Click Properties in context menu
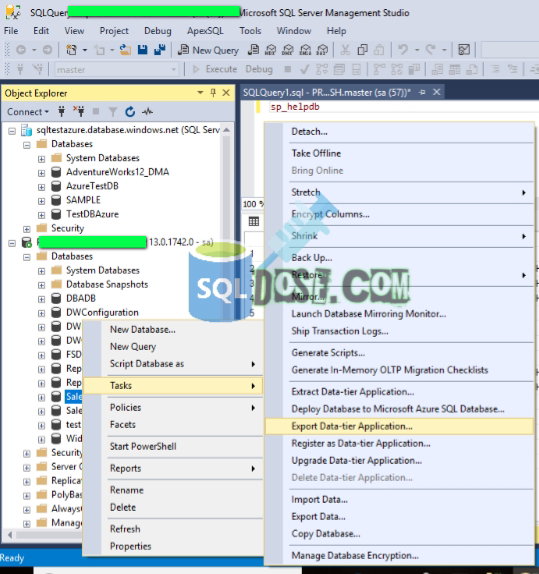This screenshot has height=574, width=539. click(131, 546)
